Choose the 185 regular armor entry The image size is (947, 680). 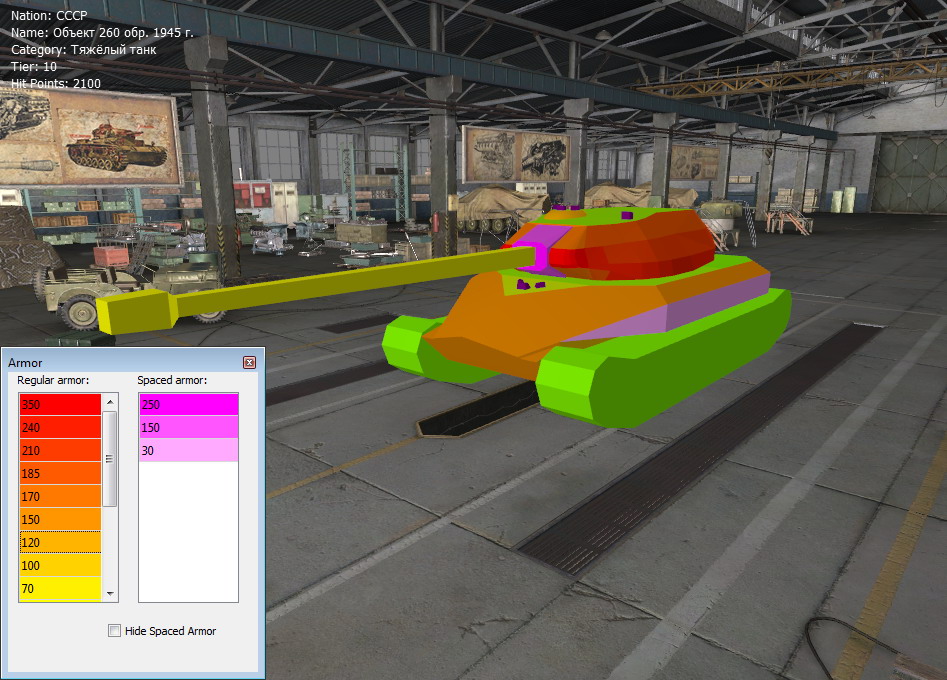tap(60, 473)
